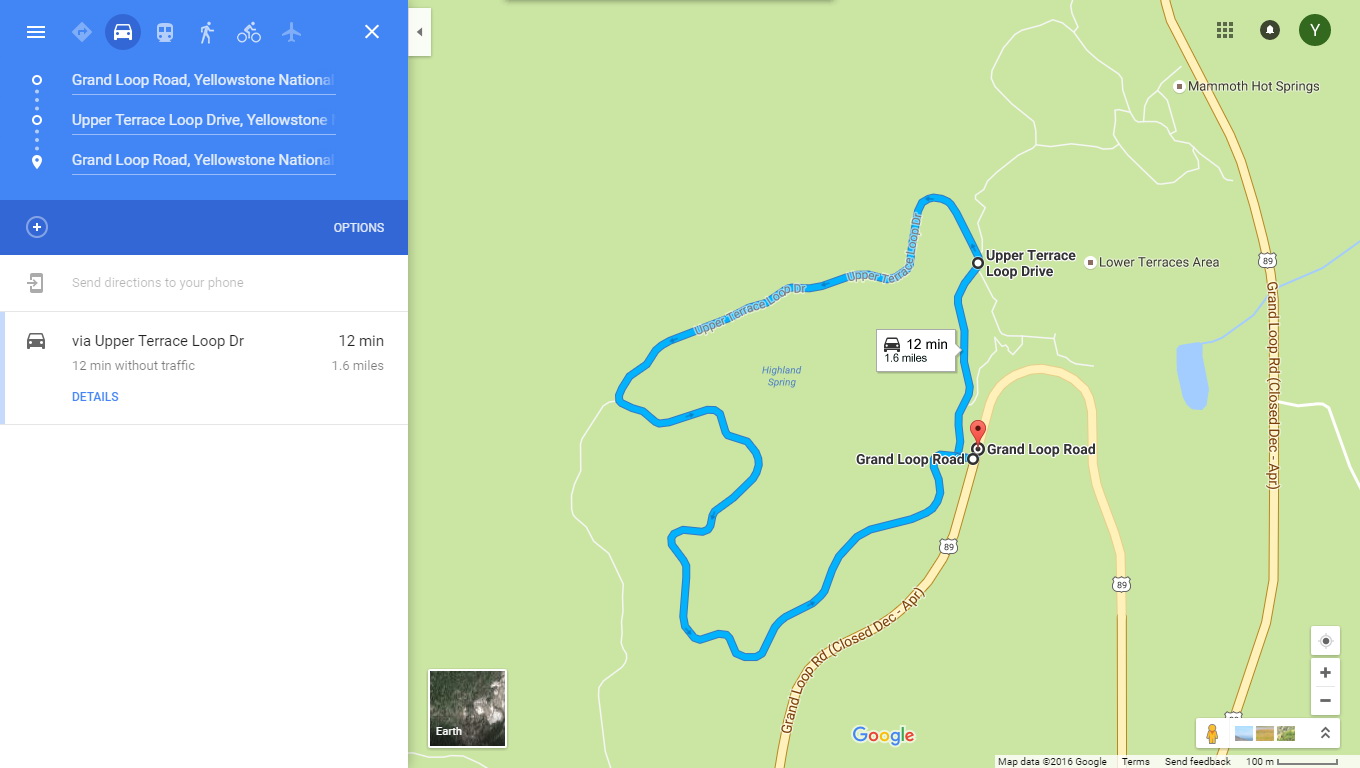
Task: Switch to transit travel mode
Action: [x=165, y=32]
